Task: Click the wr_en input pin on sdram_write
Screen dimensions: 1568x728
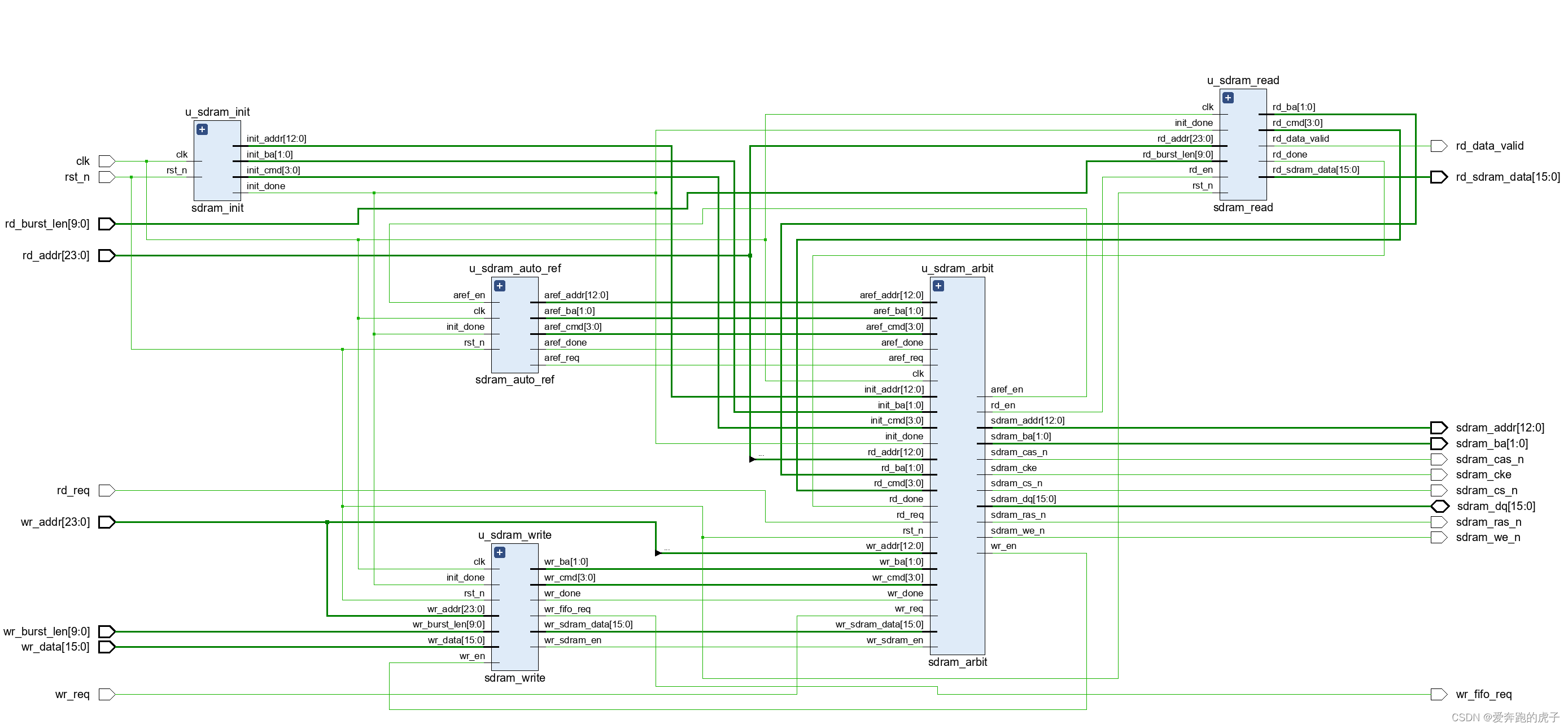Action: point(473,656)
